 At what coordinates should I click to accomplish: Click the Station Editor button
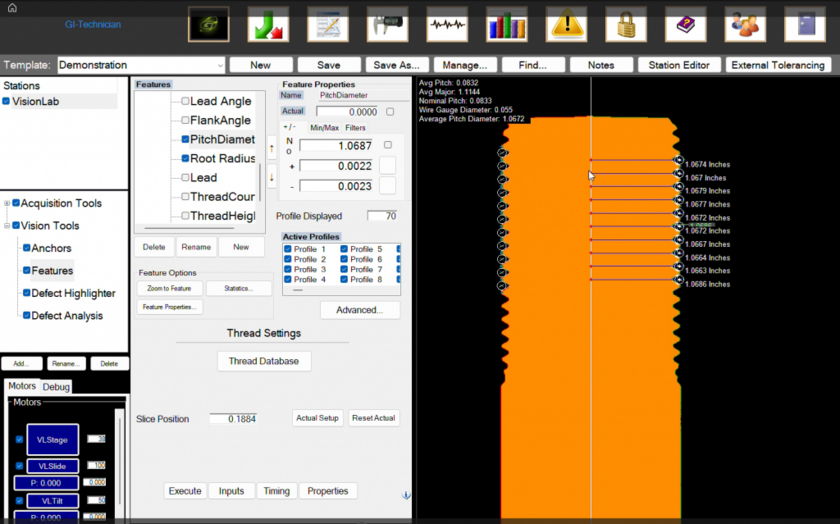tap(679, 65)
